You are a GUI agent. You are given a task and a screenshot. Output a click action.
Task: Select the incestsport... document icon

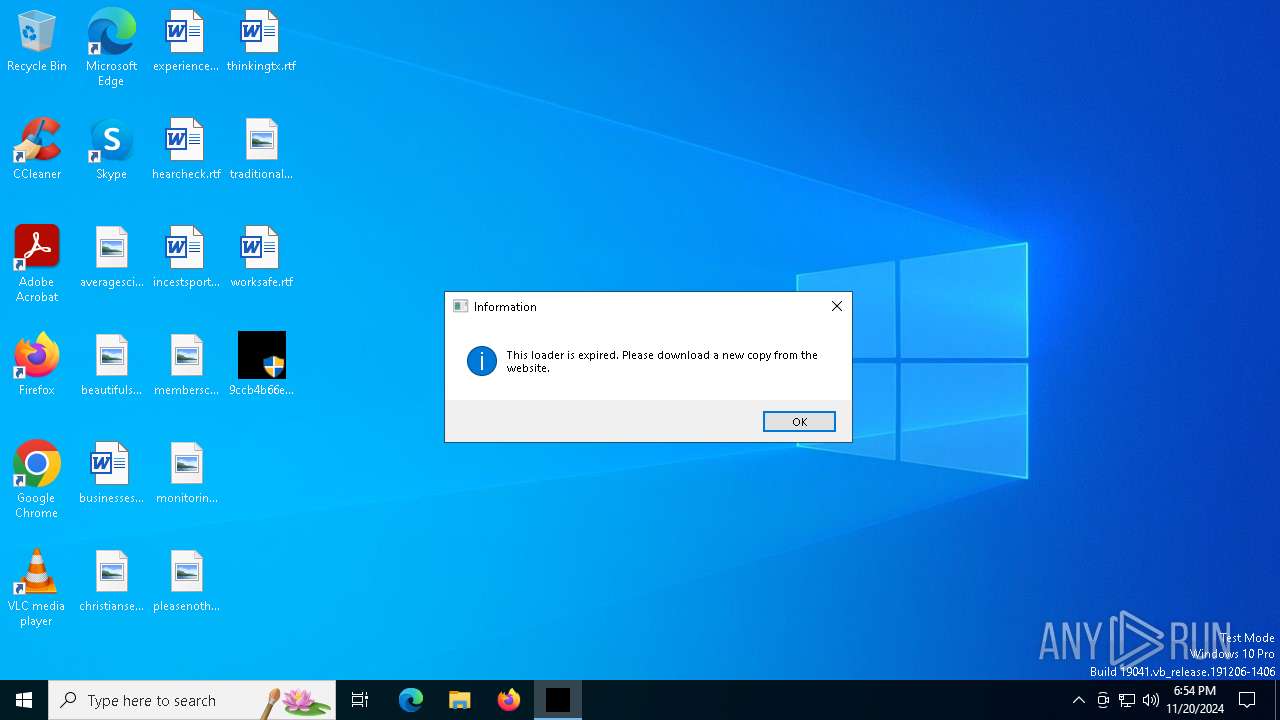tap(185, 258)
